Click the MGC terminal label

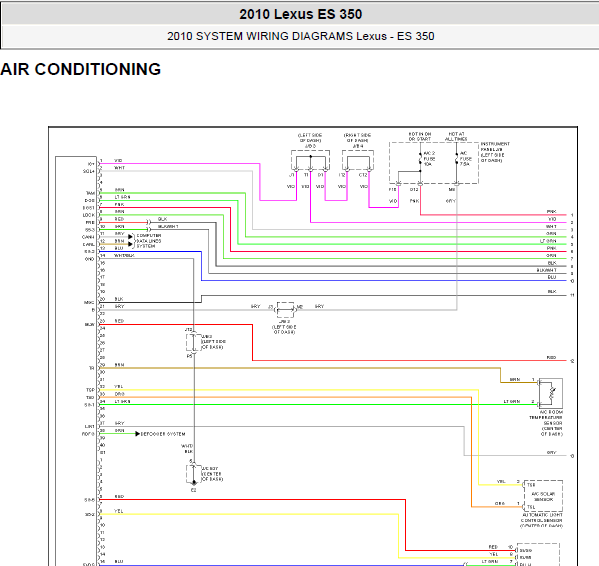pos(89,302)
